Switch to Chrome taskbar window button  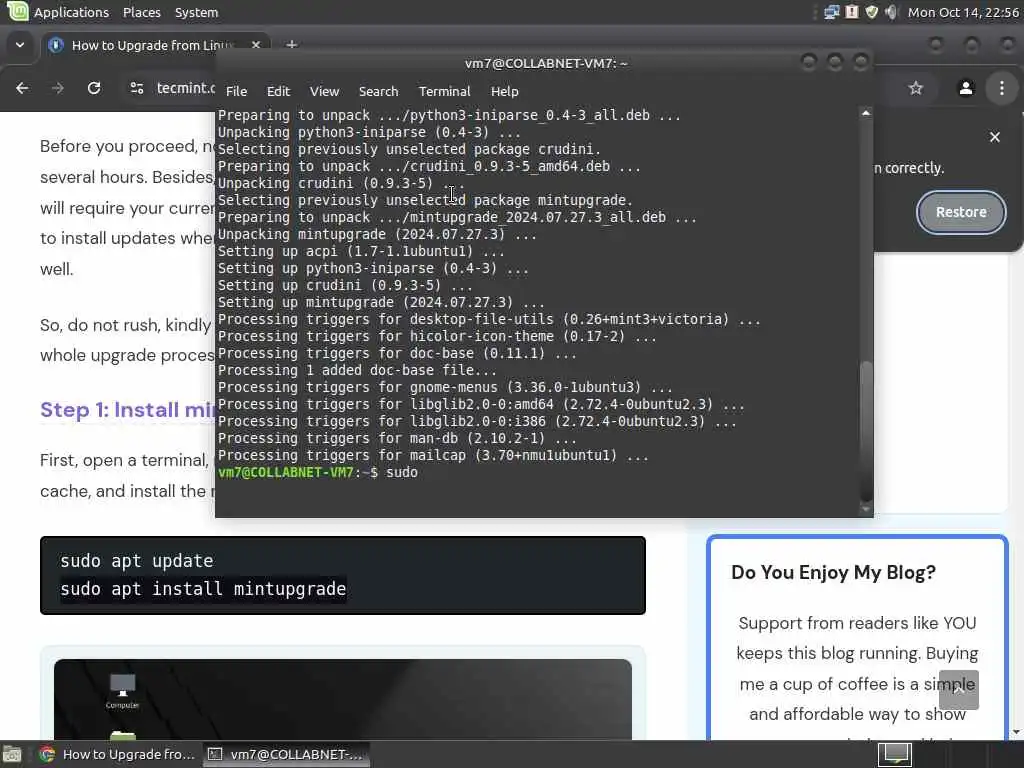click(117, 755)
